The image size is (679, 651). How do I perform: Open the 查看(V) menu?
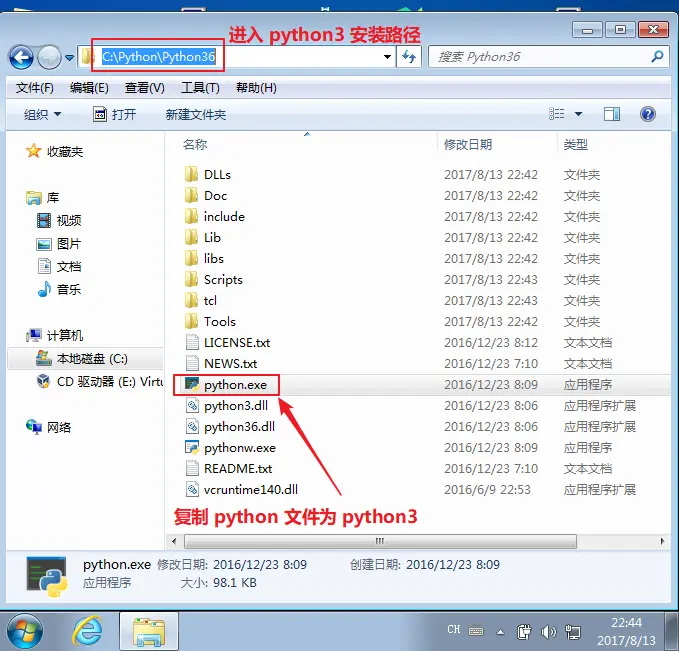coord(145,88)
